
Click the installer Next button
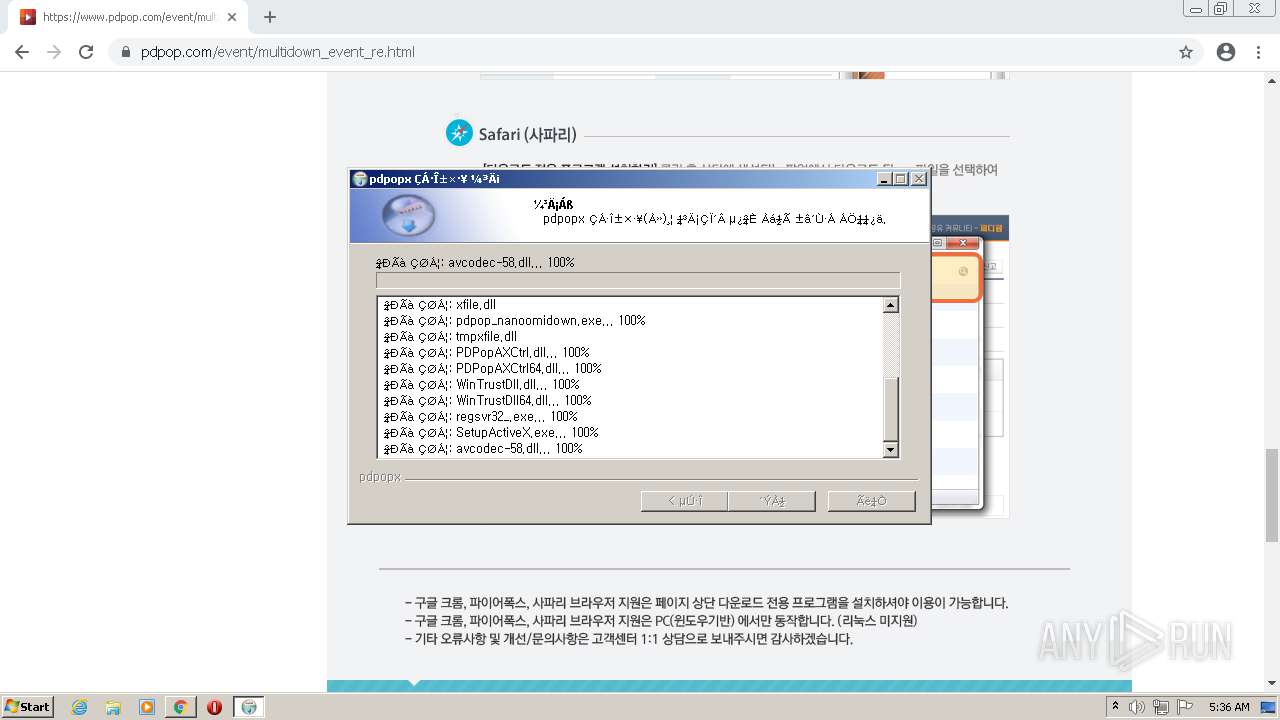click(x=772, y=501)
